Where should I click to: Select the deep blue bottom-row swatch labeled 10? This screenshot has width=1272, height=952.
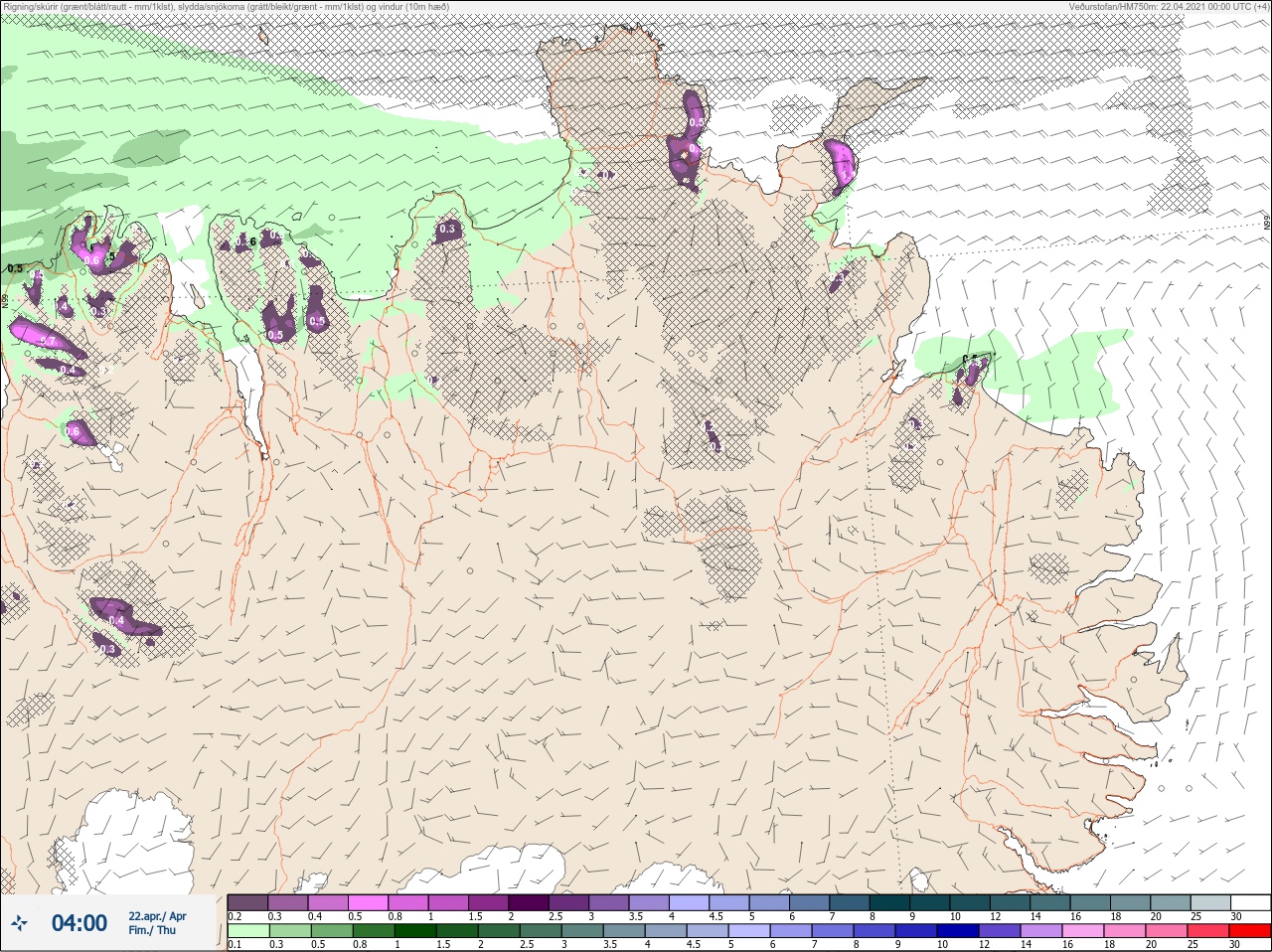pyautogui.click(x=957, y=931)
